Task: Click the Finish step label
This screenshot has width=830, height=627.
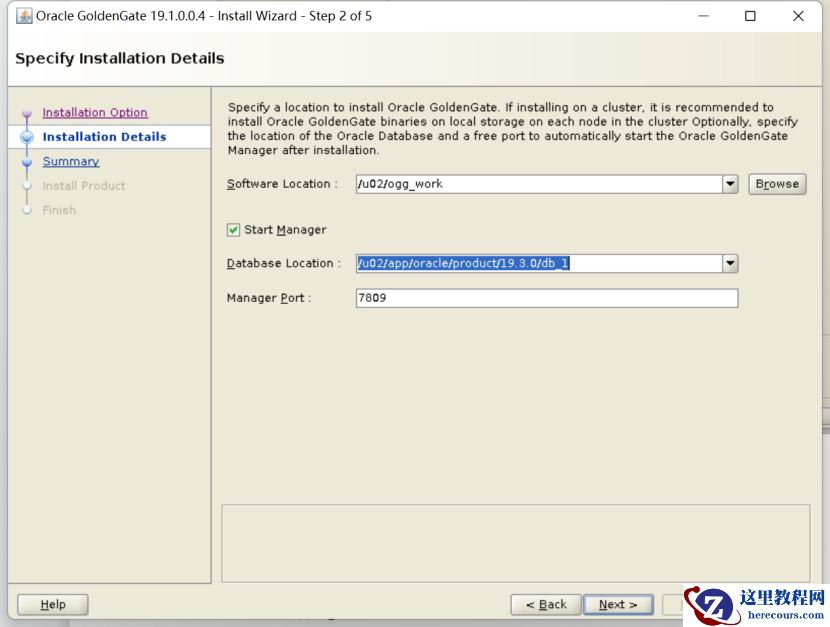Action: coord(59,210)
